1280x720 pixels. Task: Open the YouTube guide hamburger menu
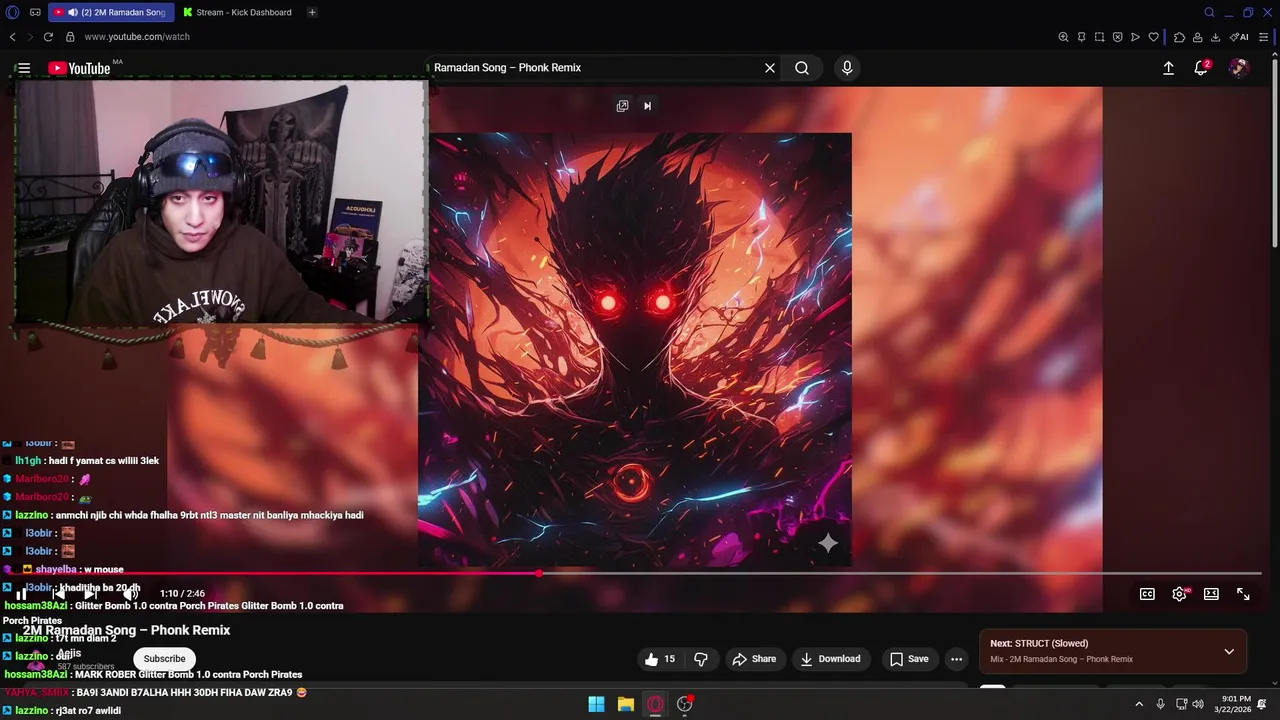click(24, 68)
